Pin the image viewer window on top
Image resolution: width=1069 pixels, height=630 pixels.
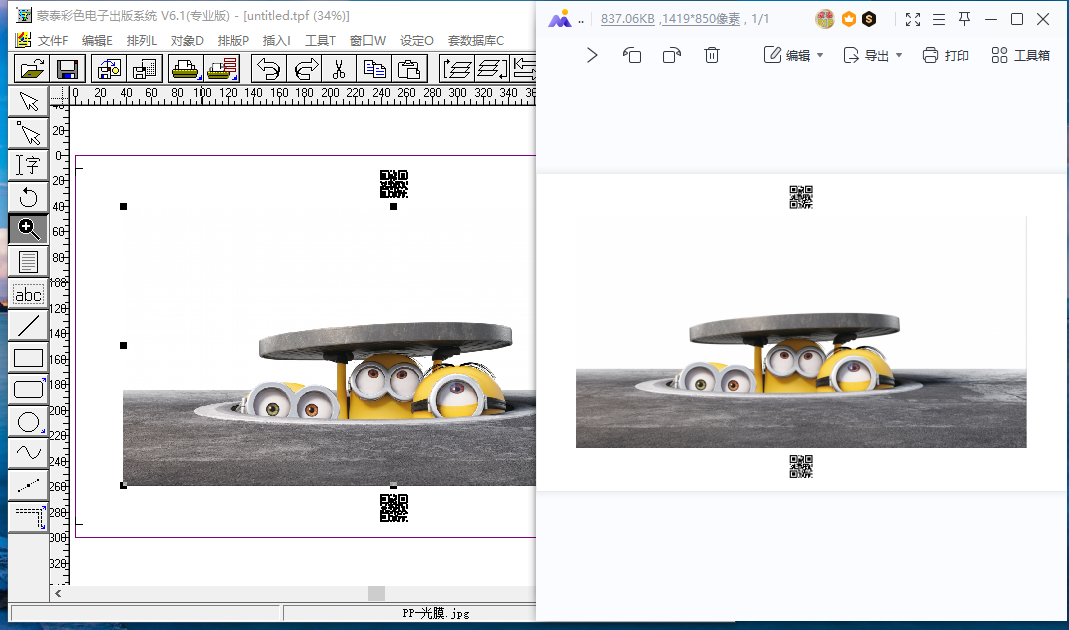(x=965, y=19)
